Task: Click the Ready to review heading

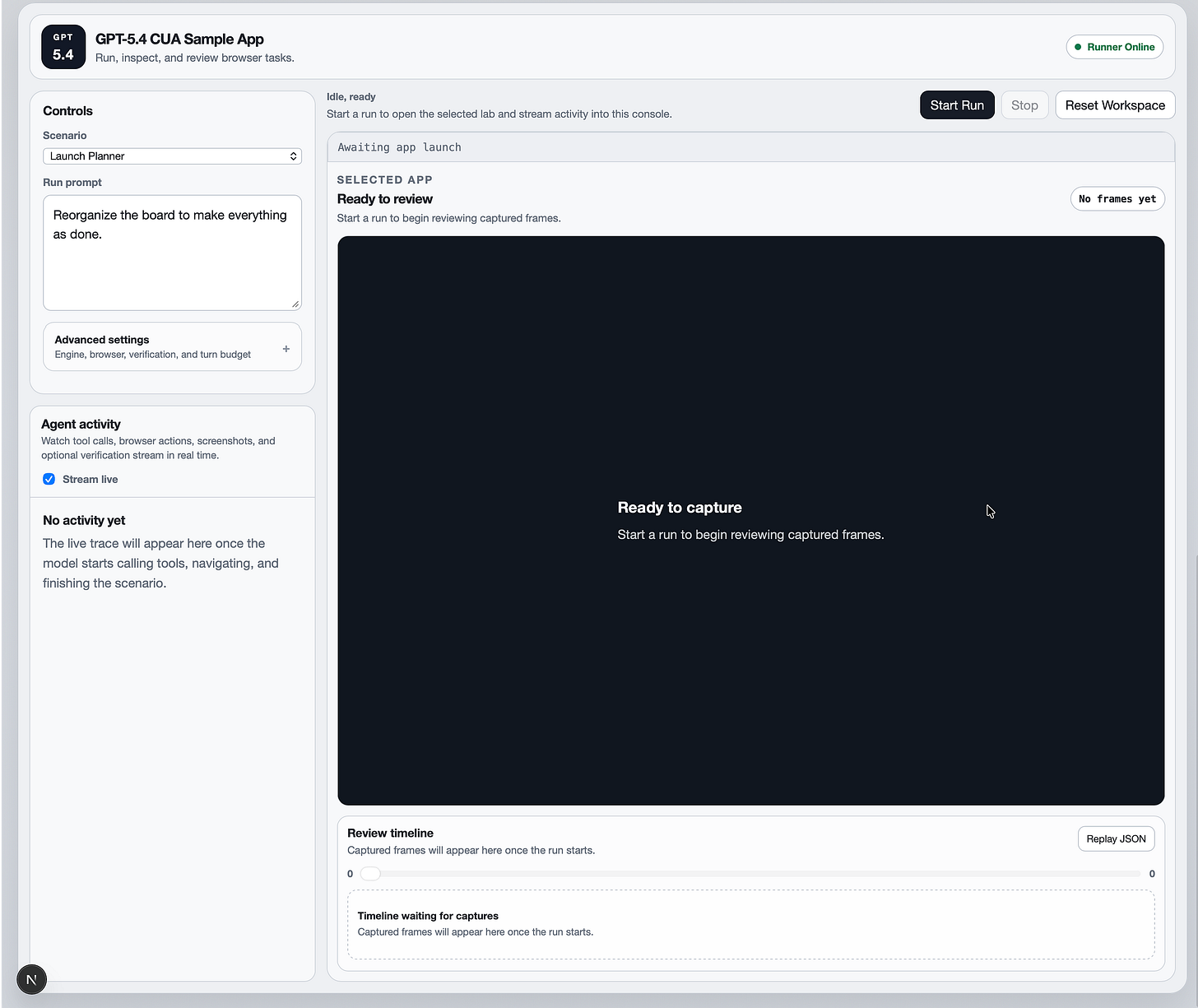Action: 384,199
